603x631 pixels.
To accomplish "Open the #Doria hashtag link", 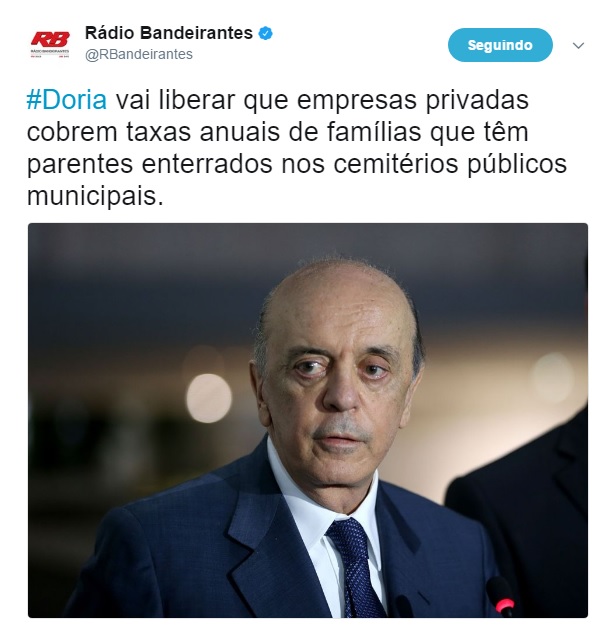I will 67,100.
